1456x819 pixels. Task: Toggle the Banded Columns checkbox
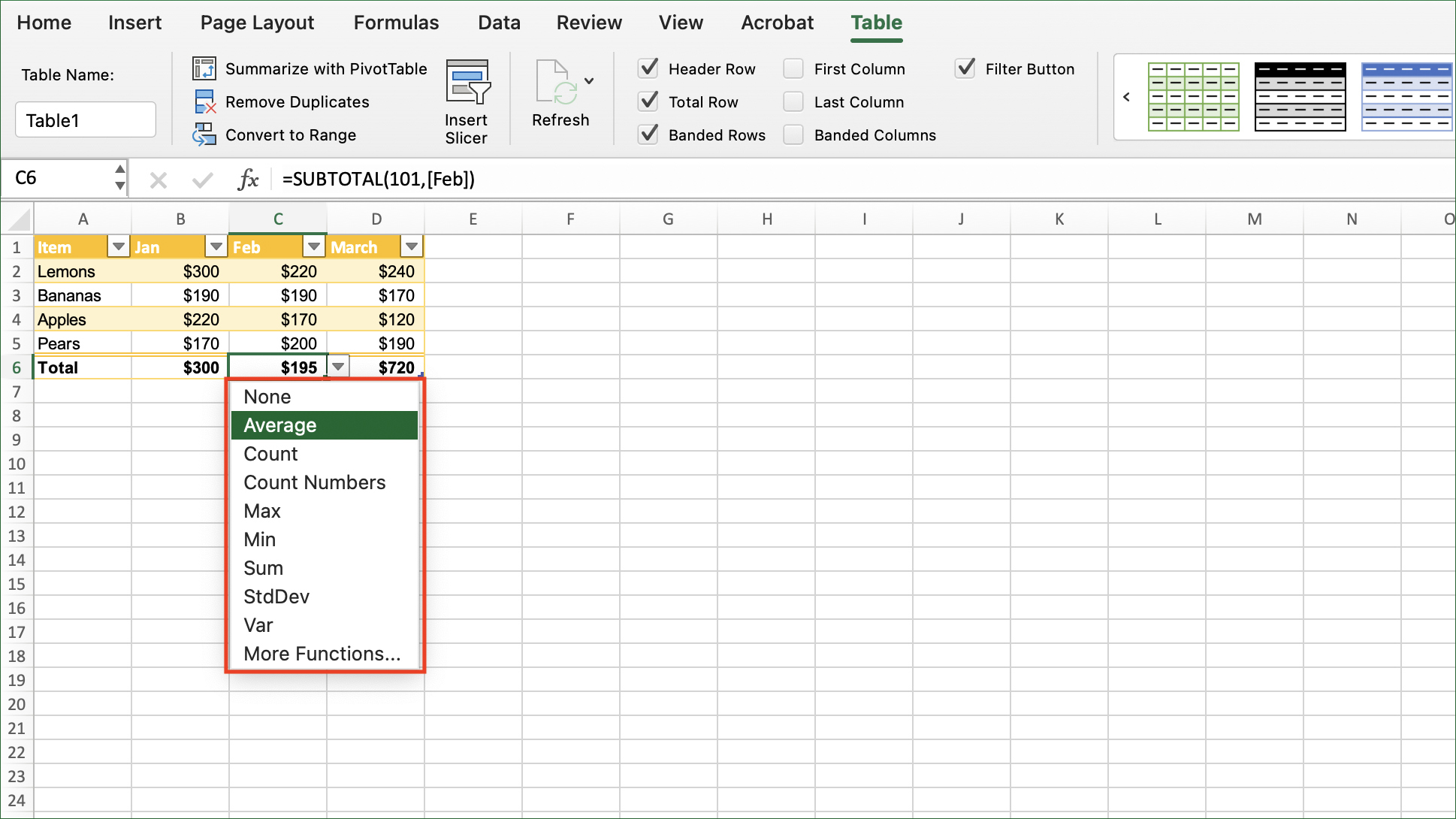pos(793,134)
